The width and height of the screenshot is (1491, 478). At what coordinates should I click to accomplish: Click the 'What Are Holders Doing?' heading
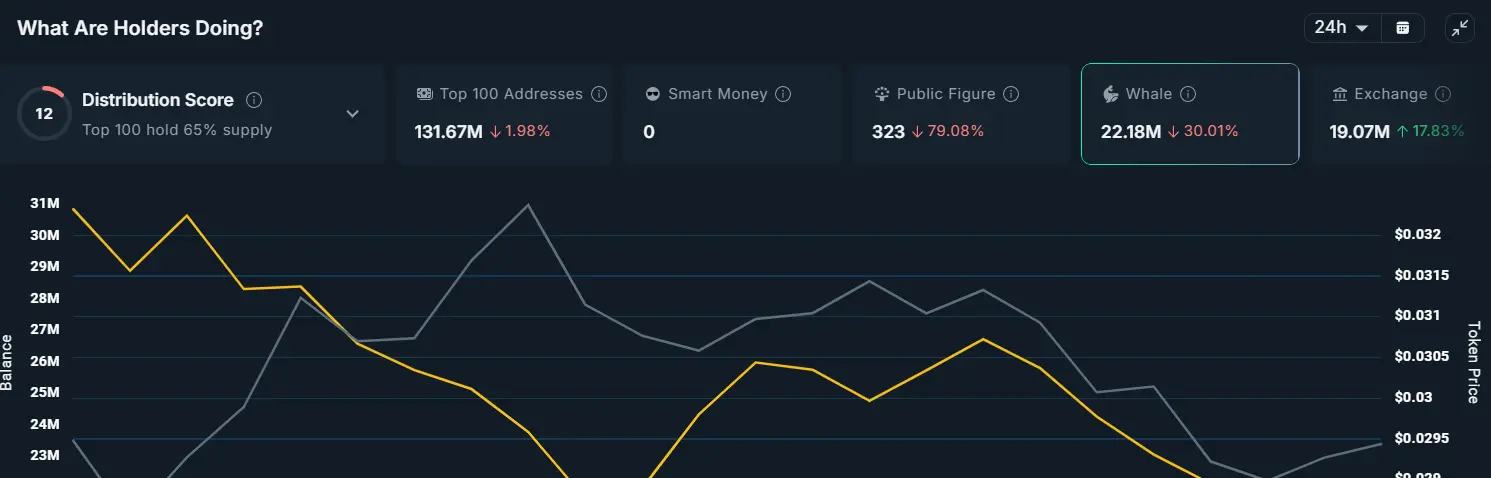(140, 28)
